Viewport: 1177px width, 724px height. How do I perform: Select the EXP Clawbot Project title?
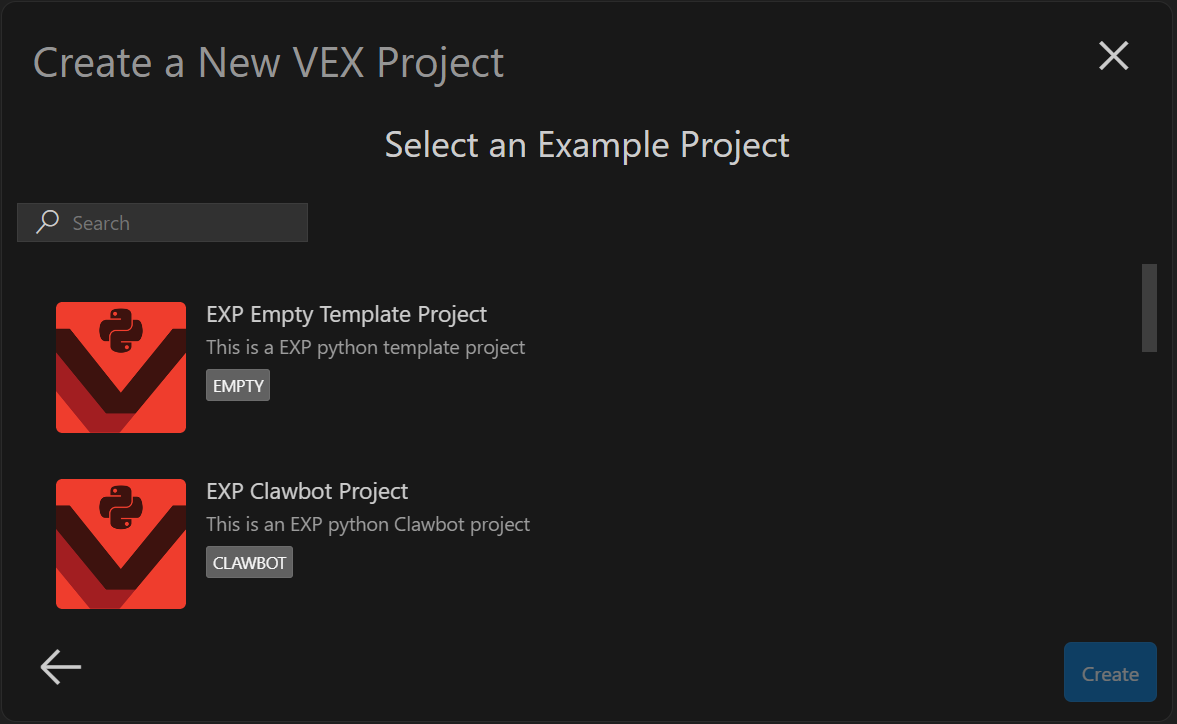click(x=307, y=491)
